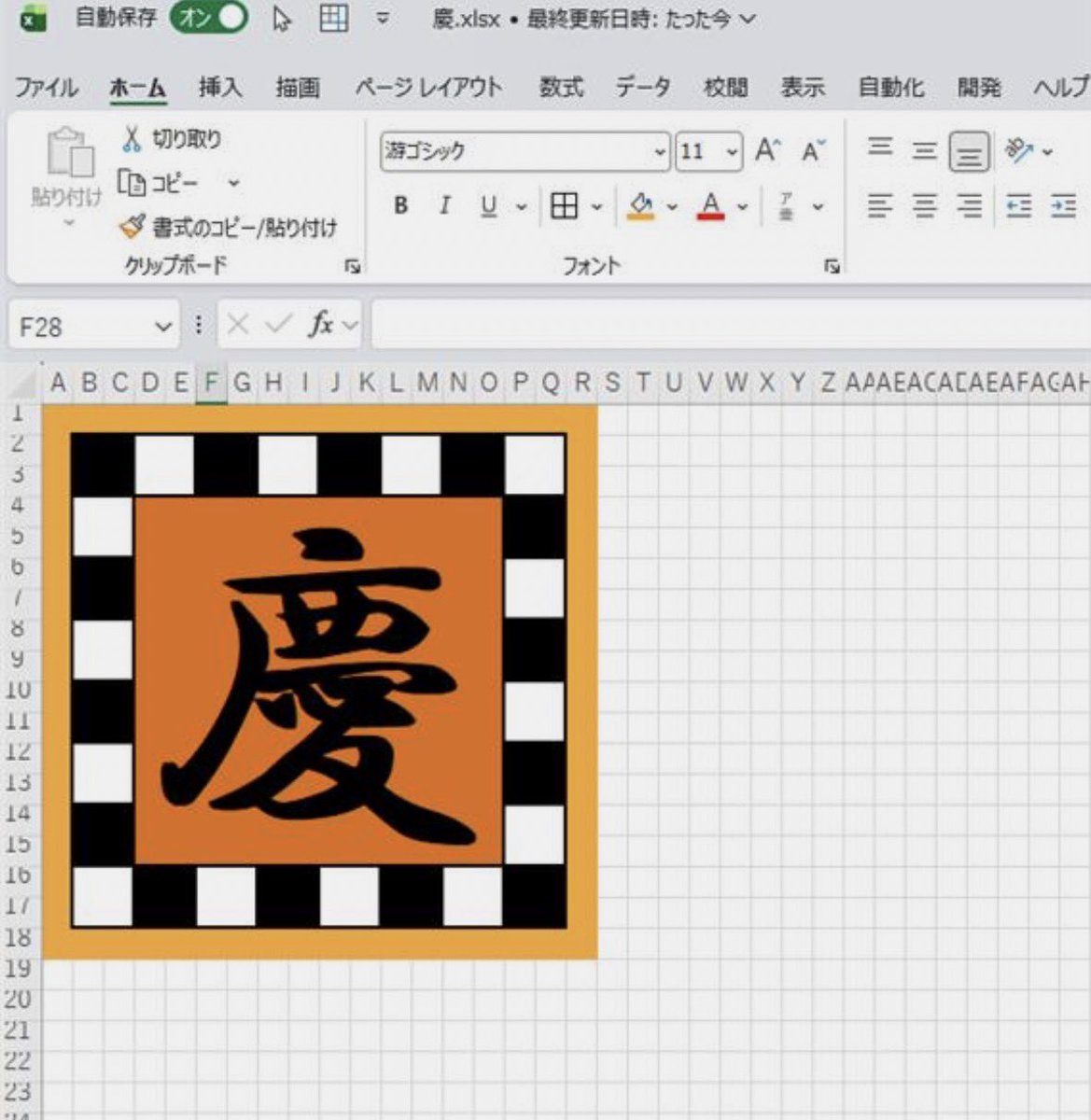The width and height of the screenshot is (1091, 1120).
Task: Switch to the 開発 (Developer) tab
Action: [979, 88]
